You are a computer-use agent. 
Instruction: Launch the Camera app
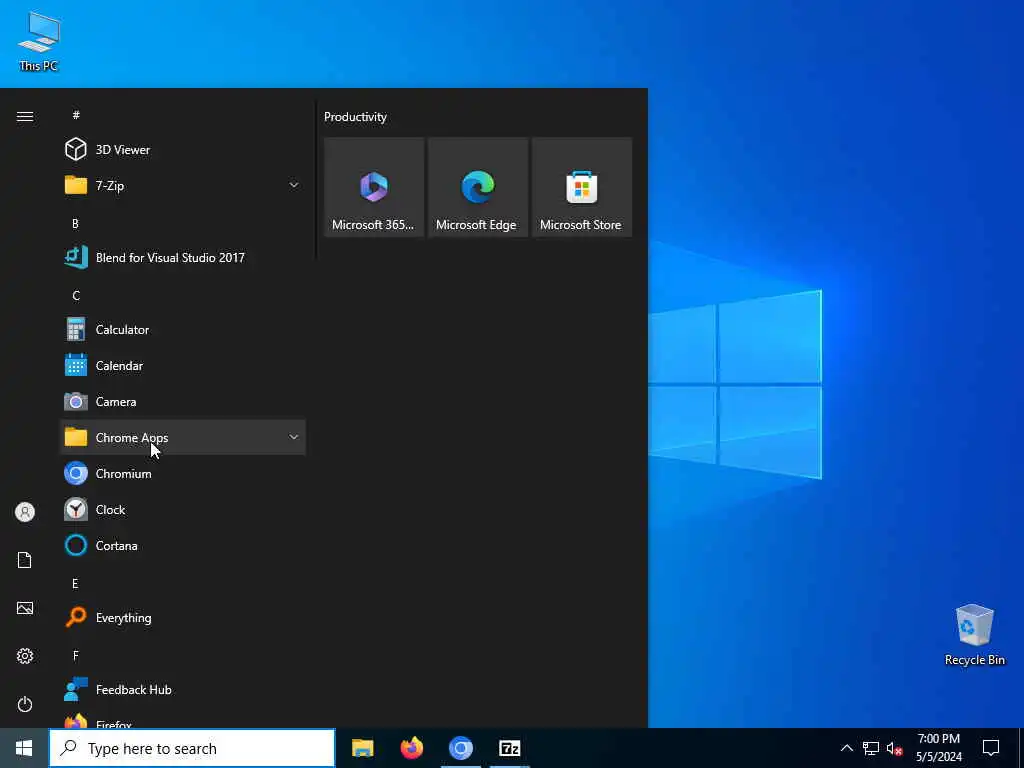183,402
